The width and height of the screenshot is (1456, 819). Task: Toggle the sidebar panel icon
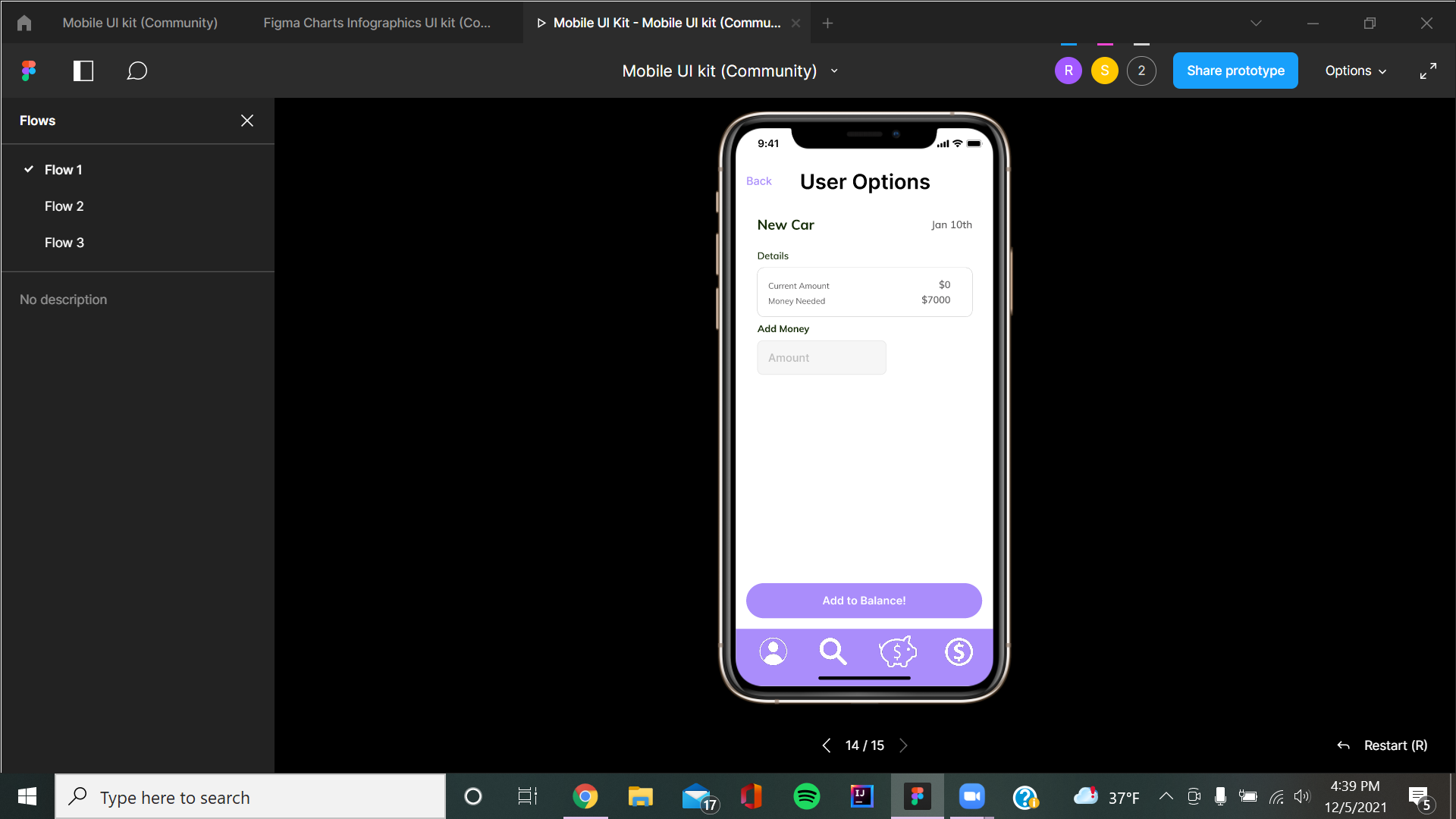click(x=83, y=71)
